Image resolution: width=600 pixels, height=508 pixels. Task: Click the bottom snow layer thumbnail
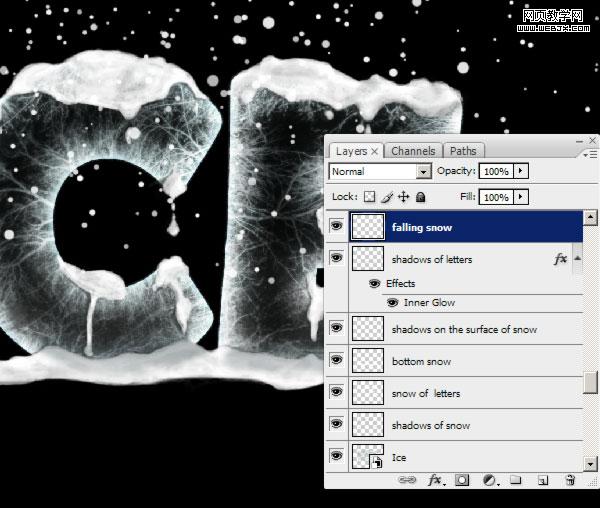pyautogui.click(x=368, y=360)
